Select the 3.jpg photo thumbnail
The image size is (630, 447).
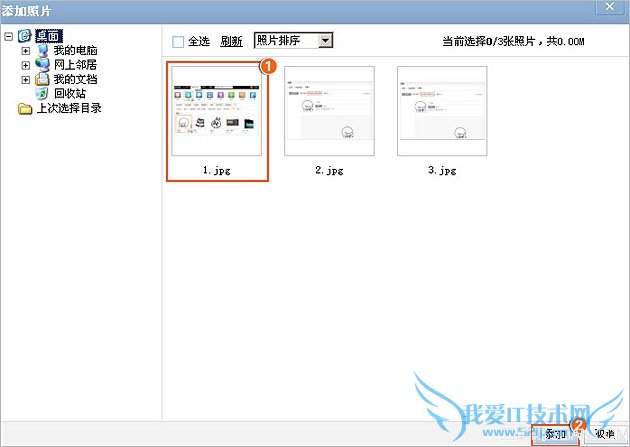(x=442, y=111)
